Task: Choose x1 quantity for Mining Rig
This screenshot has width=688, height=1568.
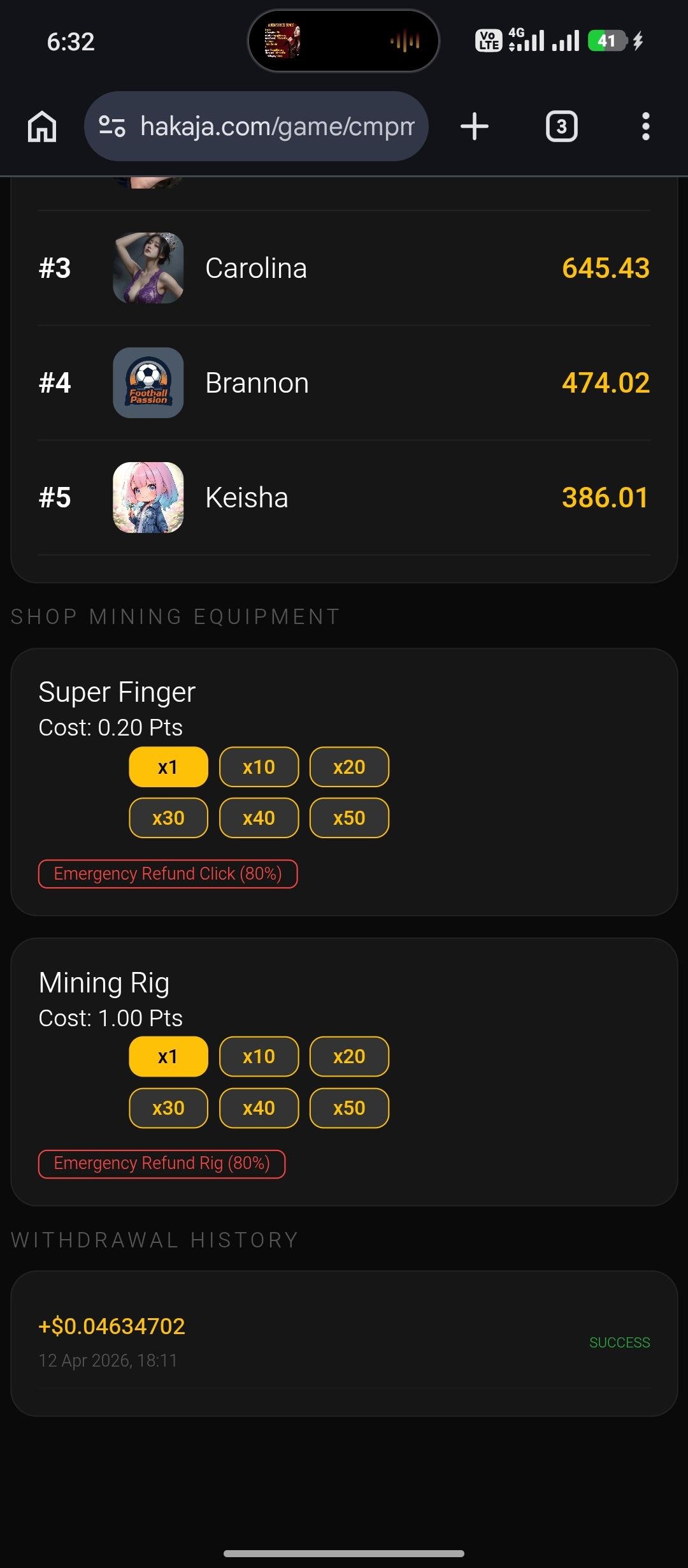Action: coord(168,1056)
